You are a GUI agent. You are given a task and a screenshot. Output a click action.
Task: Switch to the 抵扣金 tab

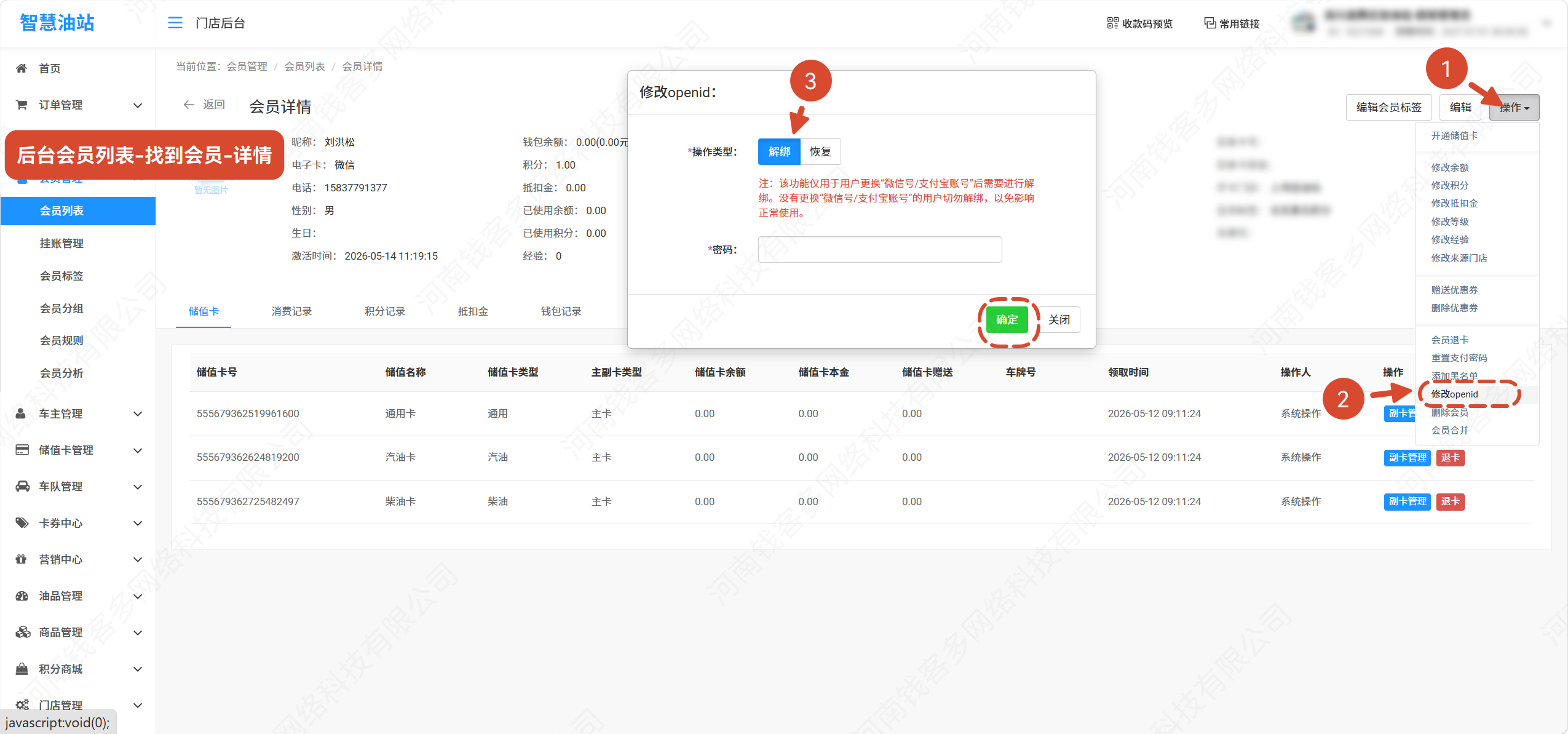coord(473,311)
